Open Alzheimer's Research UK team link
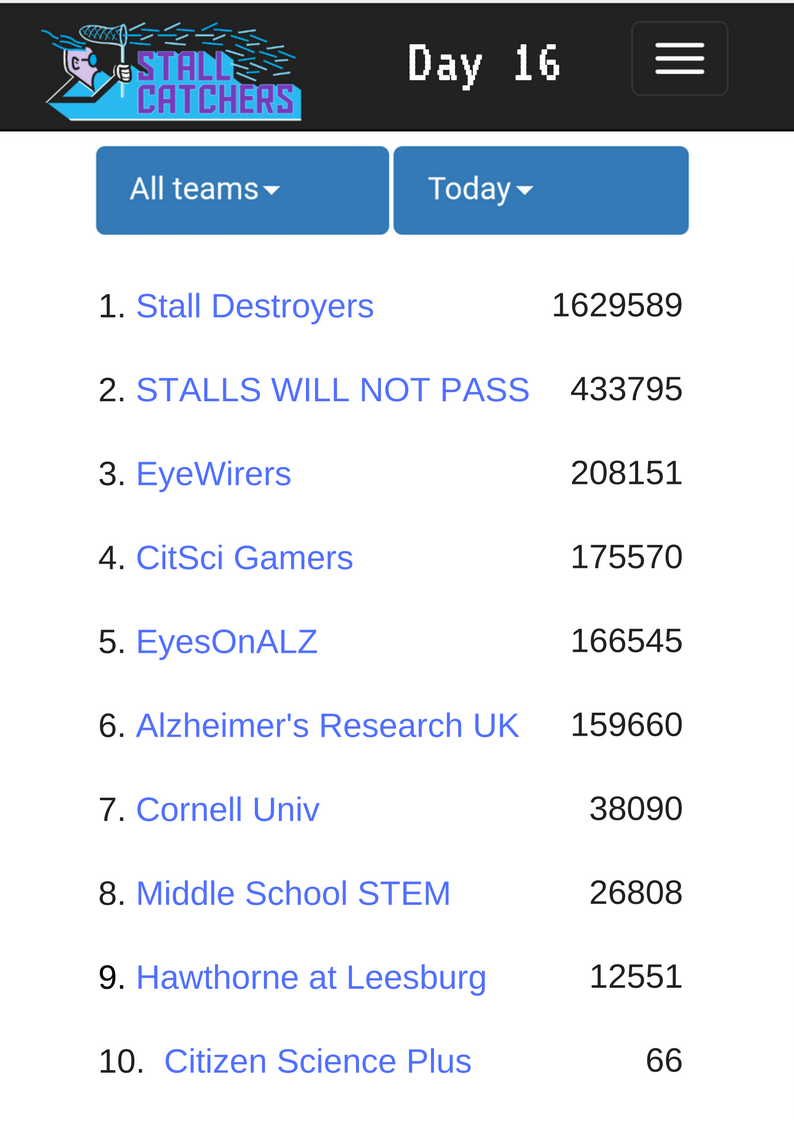794x1123 pixels. [327, 726]
